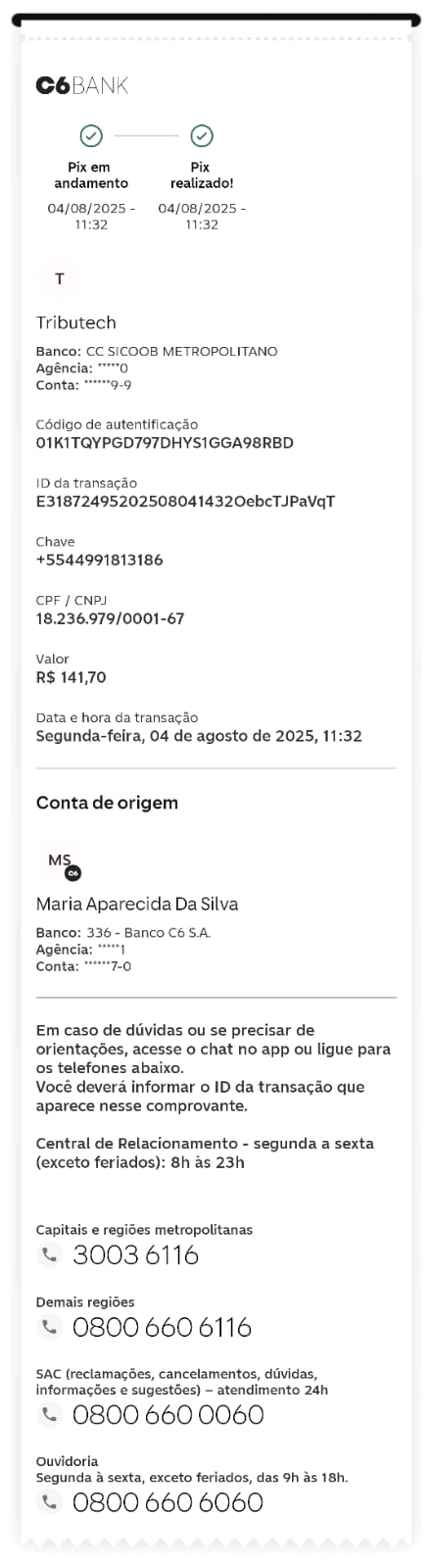Click the 'Pix realizado!' checkmark icon
The width and height of the screenshot is (433, 1568).
[x=202, y=135]
